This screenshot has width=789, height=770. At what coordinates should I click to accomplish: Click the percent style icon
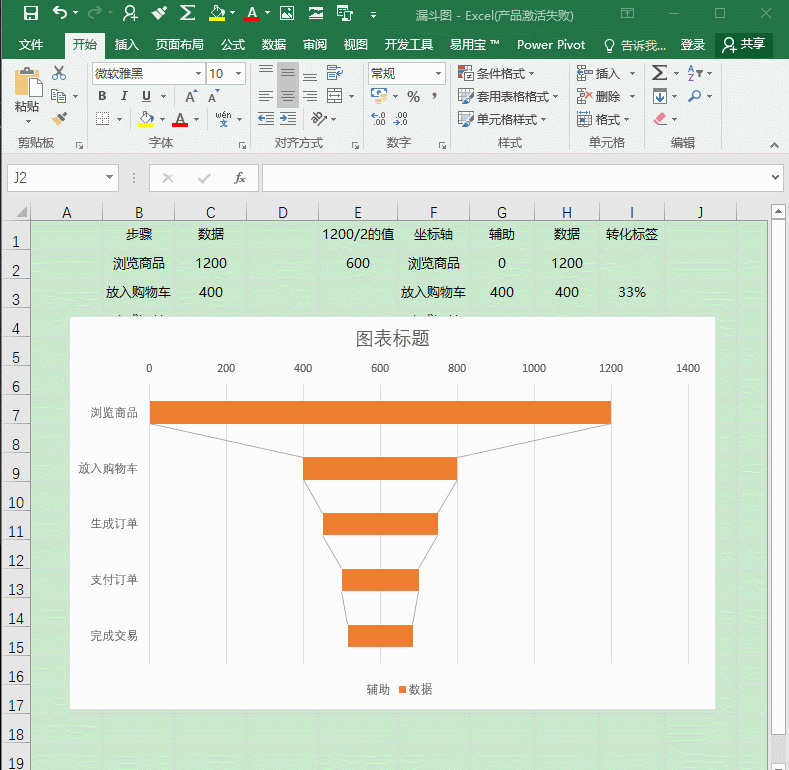click(413, 96)
